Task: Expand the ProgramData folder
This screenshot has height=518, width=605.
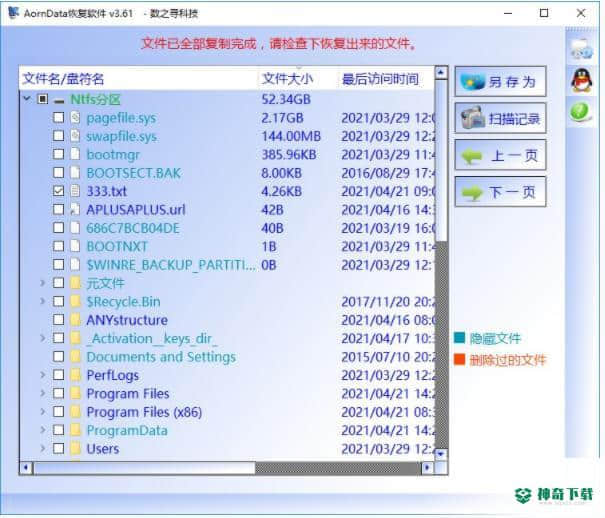Action: [x=43, y=430]
